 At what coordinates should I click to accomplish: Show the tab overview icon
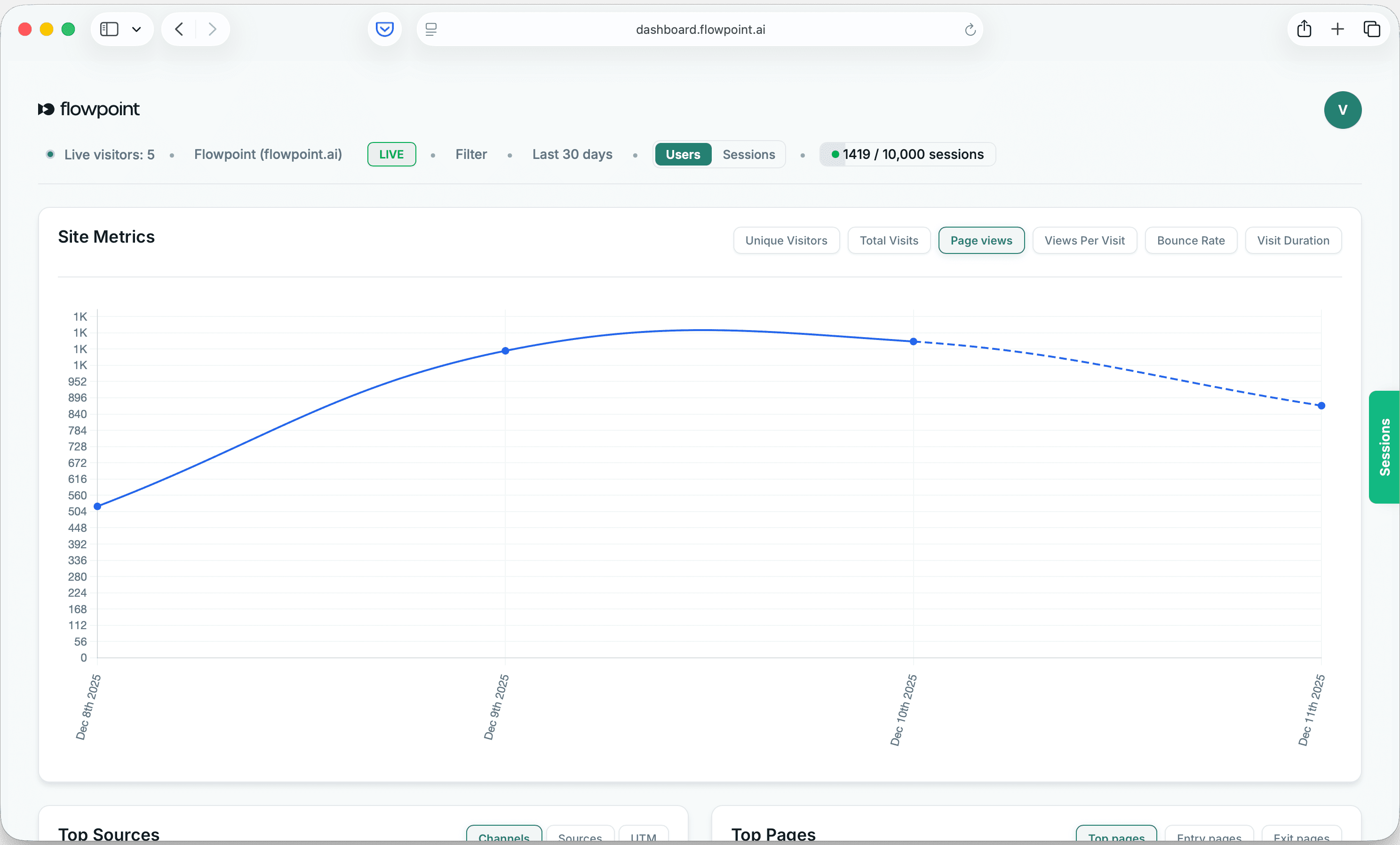[1372, 29]
